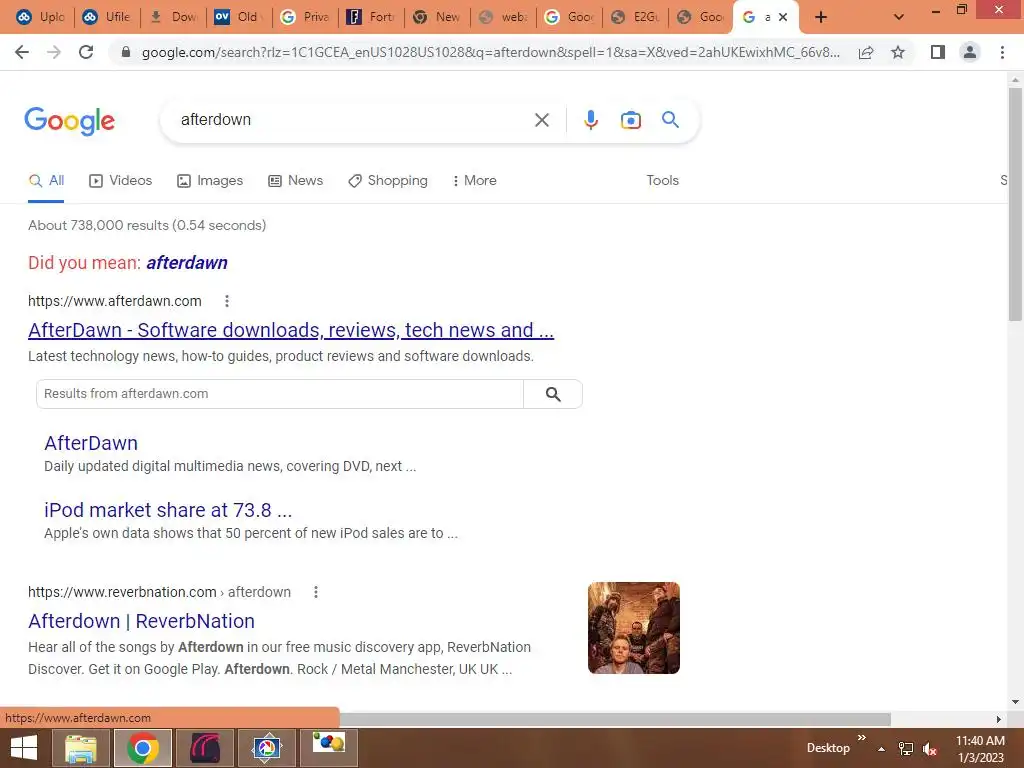Bookmark this page with the star

tap(898, 52)
